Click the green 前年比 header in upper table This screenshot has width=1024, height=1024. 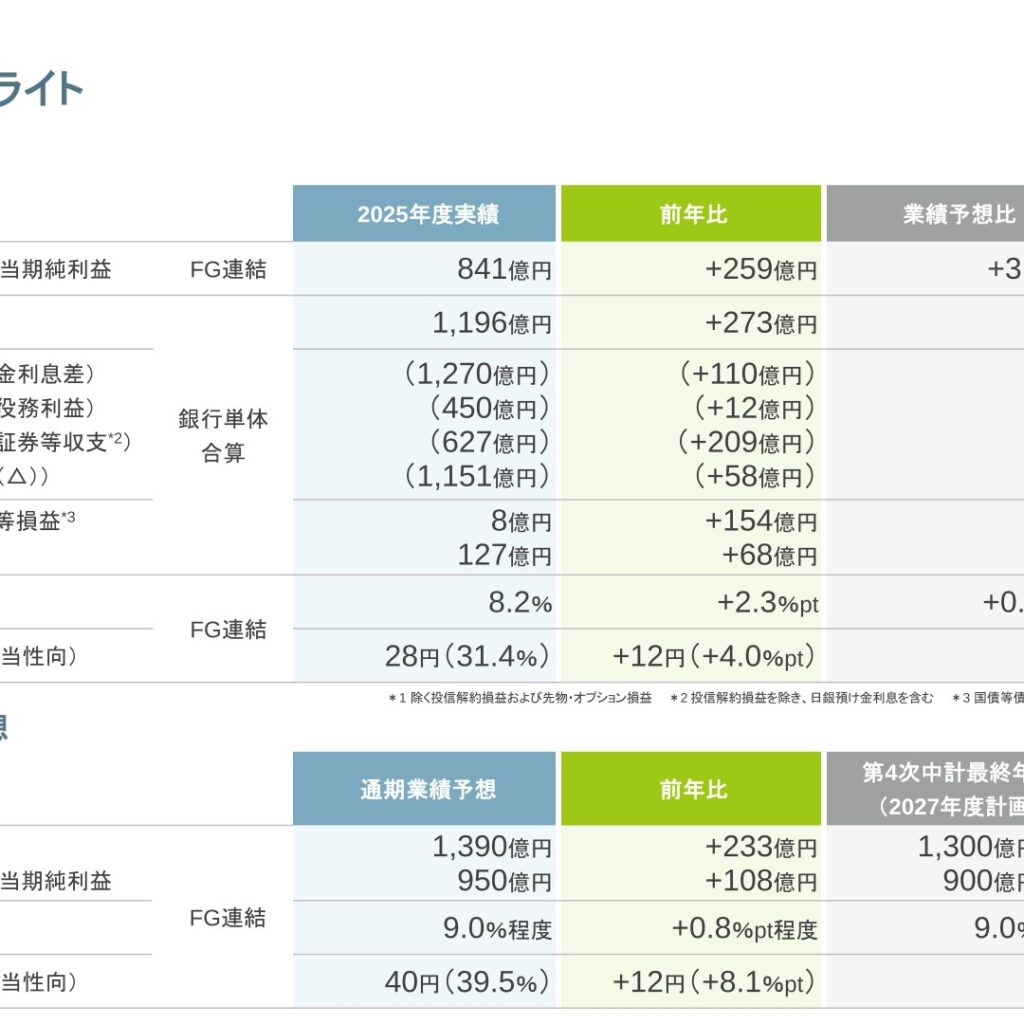click(x=691, y=214)
